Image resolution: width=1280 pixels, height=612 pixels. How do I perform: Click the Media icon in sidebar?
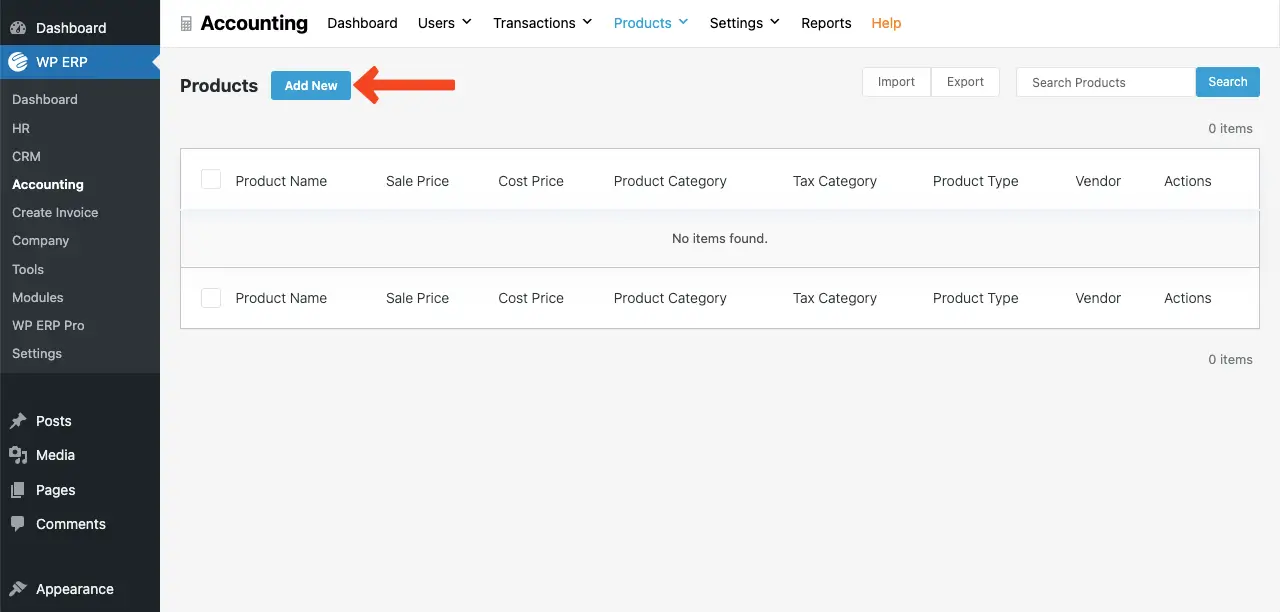(18, 455)
